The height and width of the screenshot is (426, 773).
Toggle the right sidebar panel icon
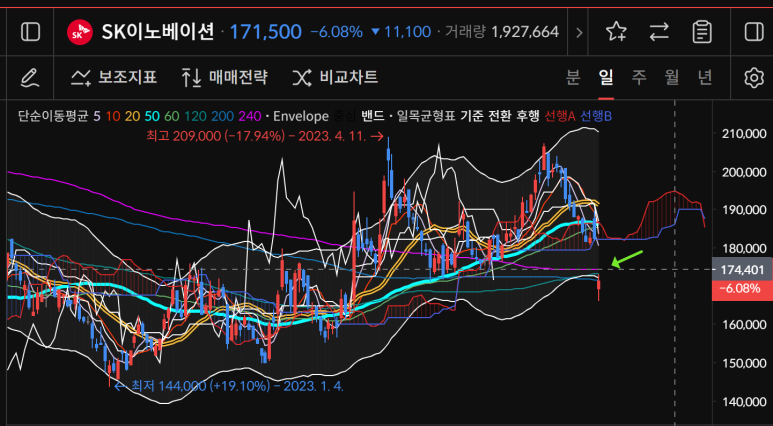[x=754, y=32]
